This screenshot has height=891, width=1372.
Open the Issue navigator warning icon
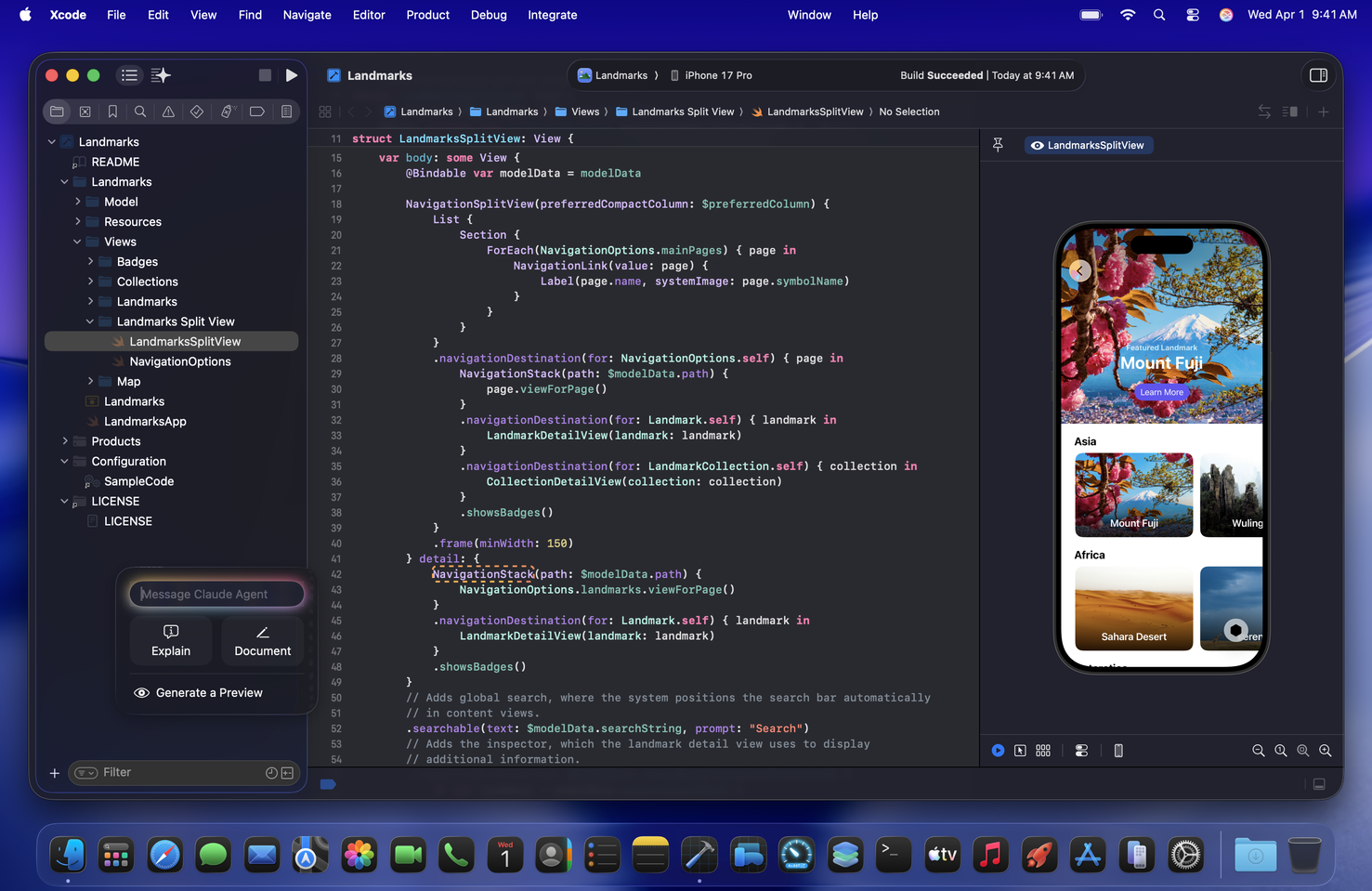pyautogui.click(x=168, y=111)
